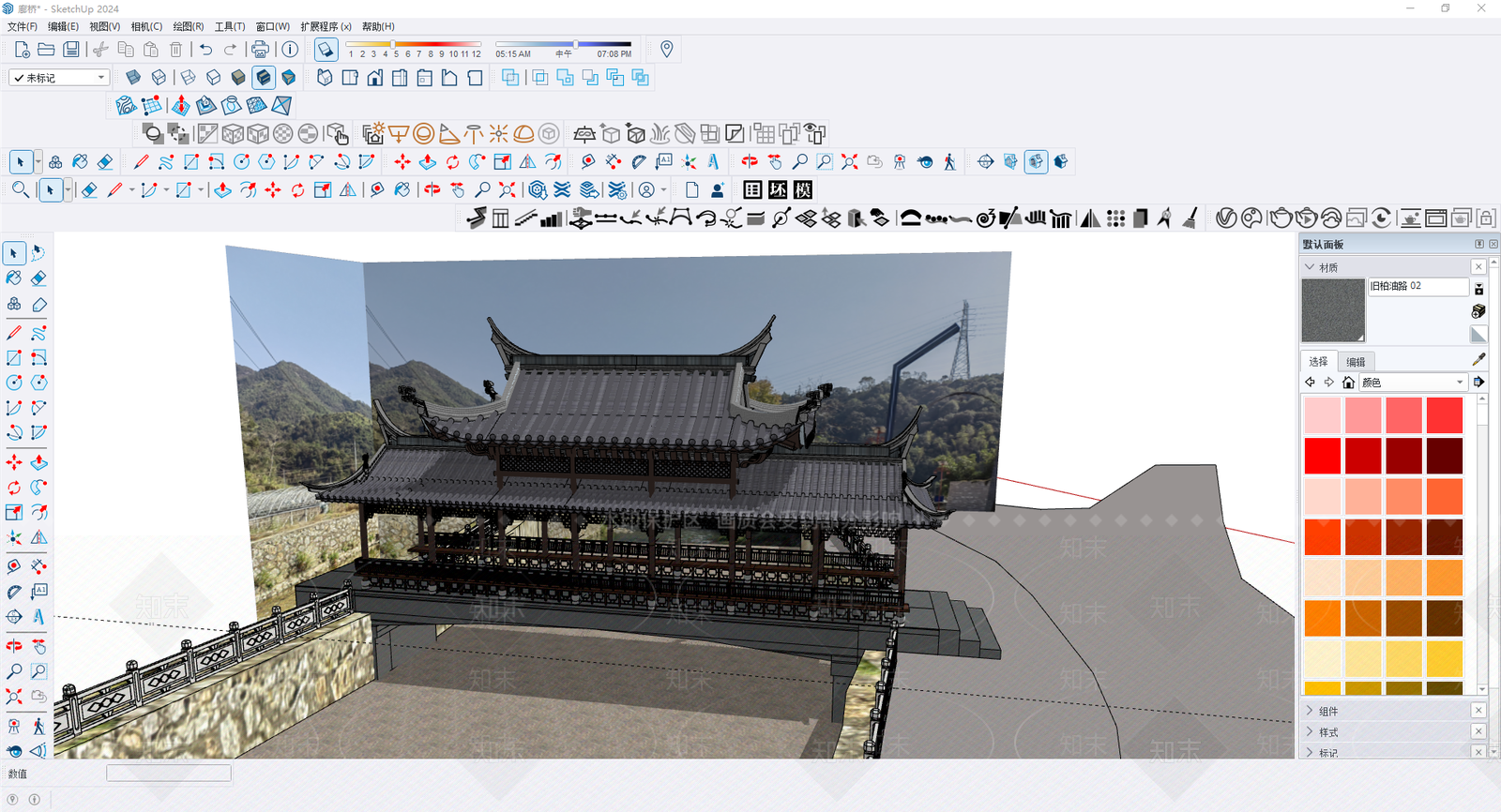Switch to Wireframe face style

189,78
